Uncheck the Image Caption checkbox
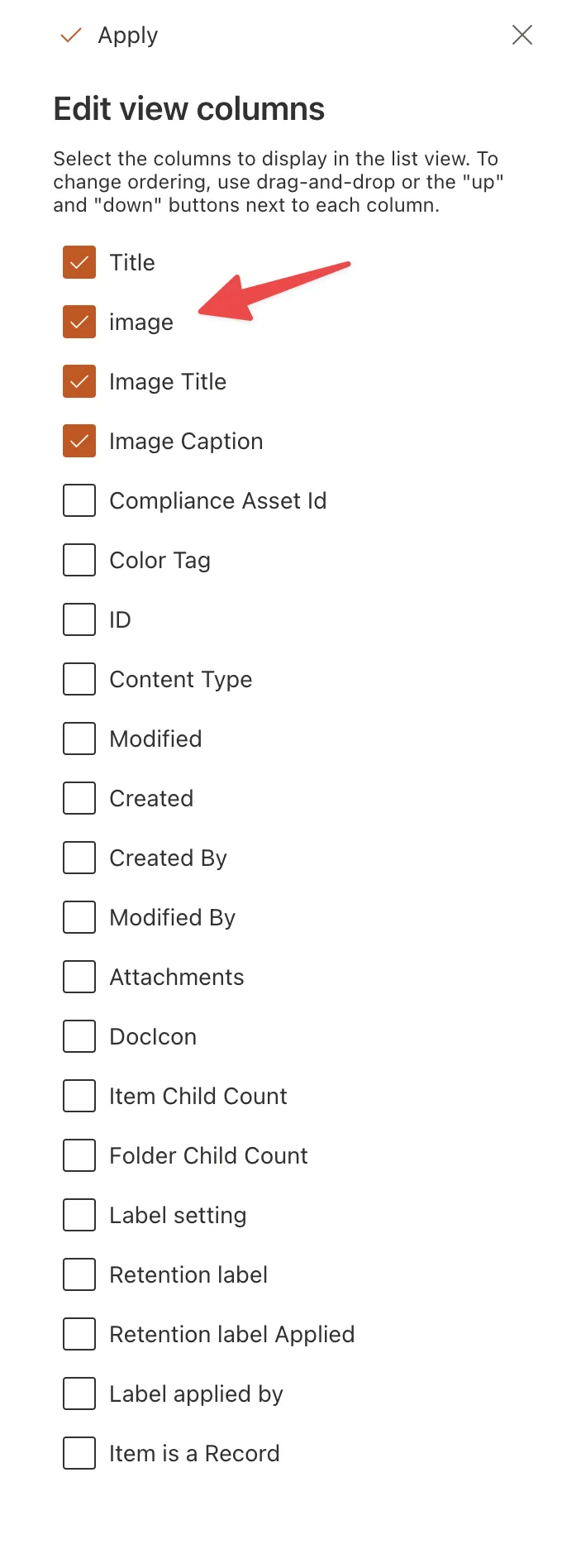 point(79,442)
